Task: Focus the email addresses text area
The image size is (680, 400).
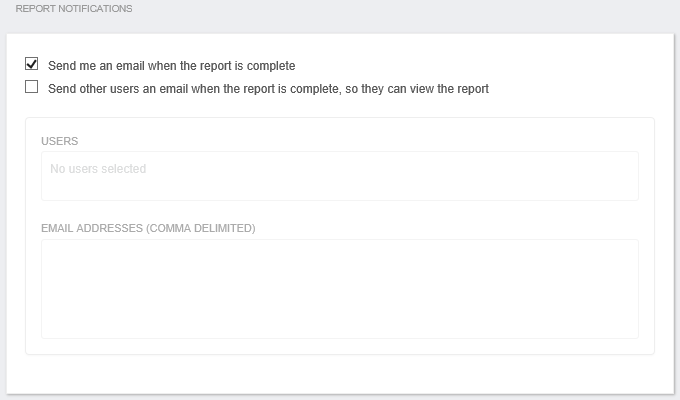Action: 340,289
